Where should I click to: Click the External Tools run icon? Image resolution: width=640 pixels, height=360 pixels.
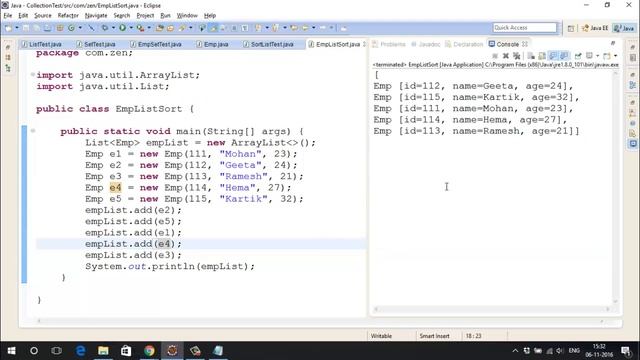pyautogui.click(x=140, y=28)
